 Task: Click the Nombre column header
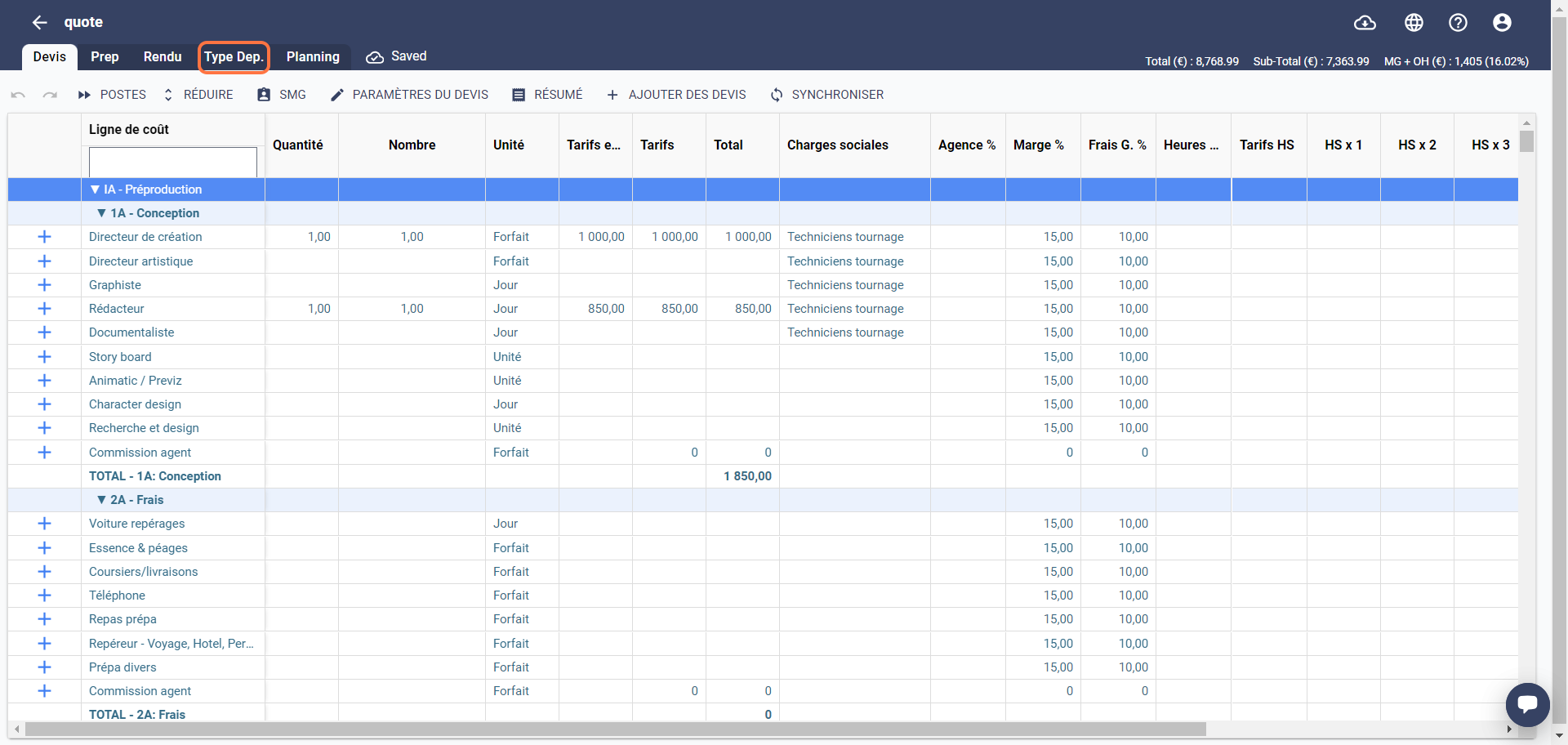click(x=412, y=145)
